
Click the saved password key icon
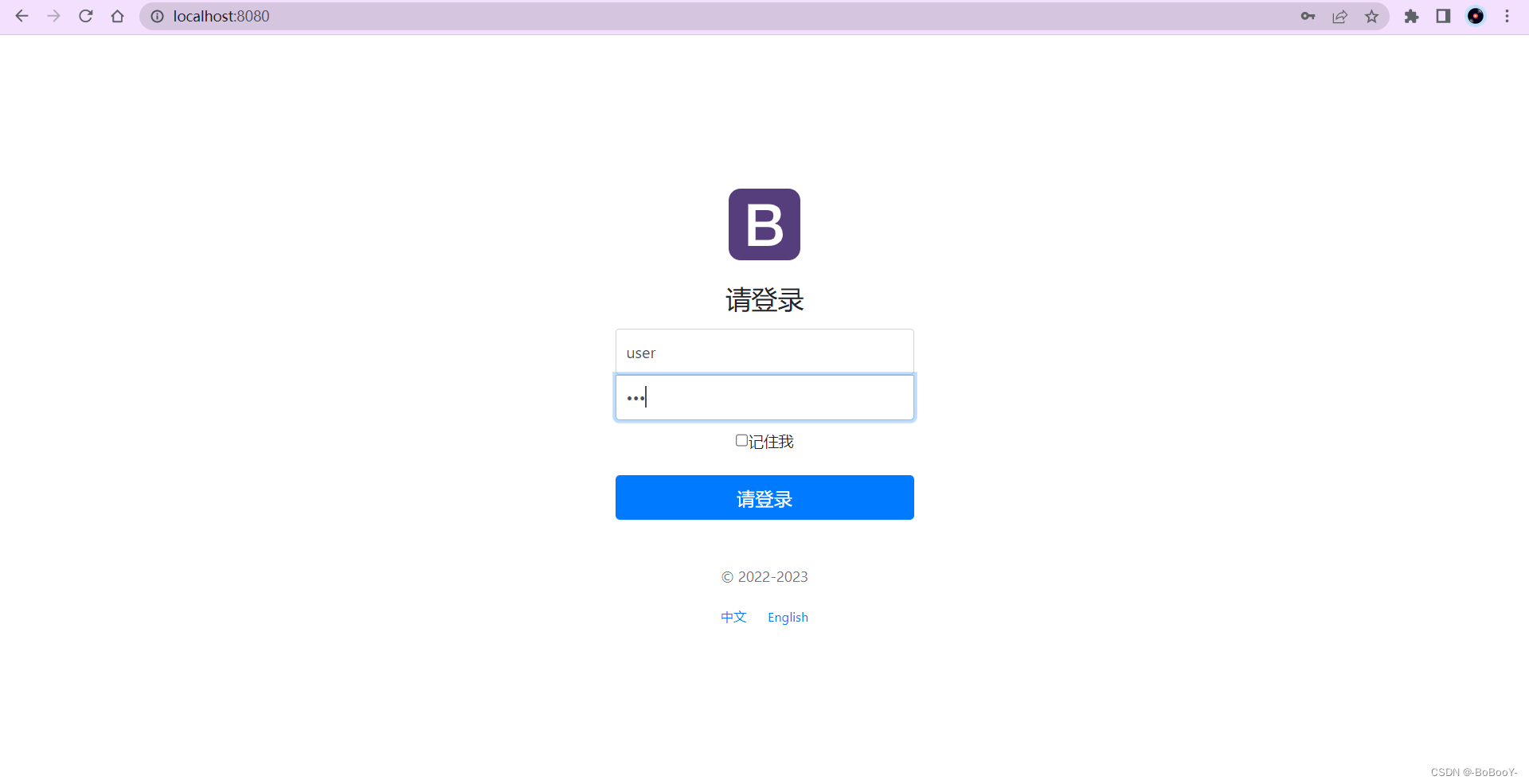coord(1308,16)
